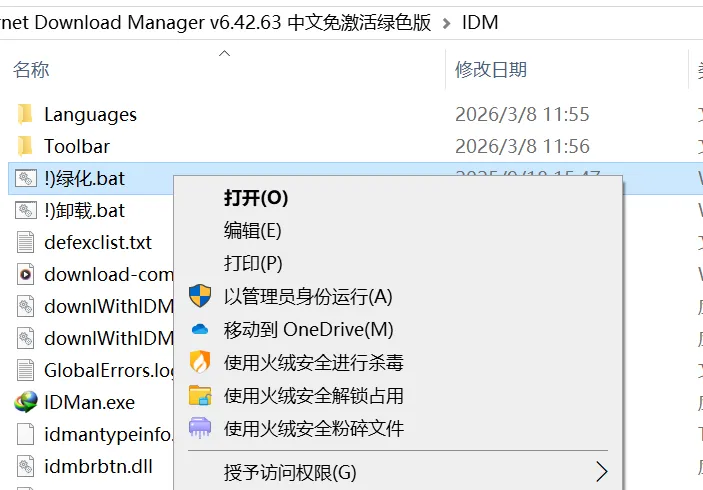Screen dimensions: 703x490
Task: Expand the 授予访问权限(G) submenu arrow
Action: [x=602, y=472]
